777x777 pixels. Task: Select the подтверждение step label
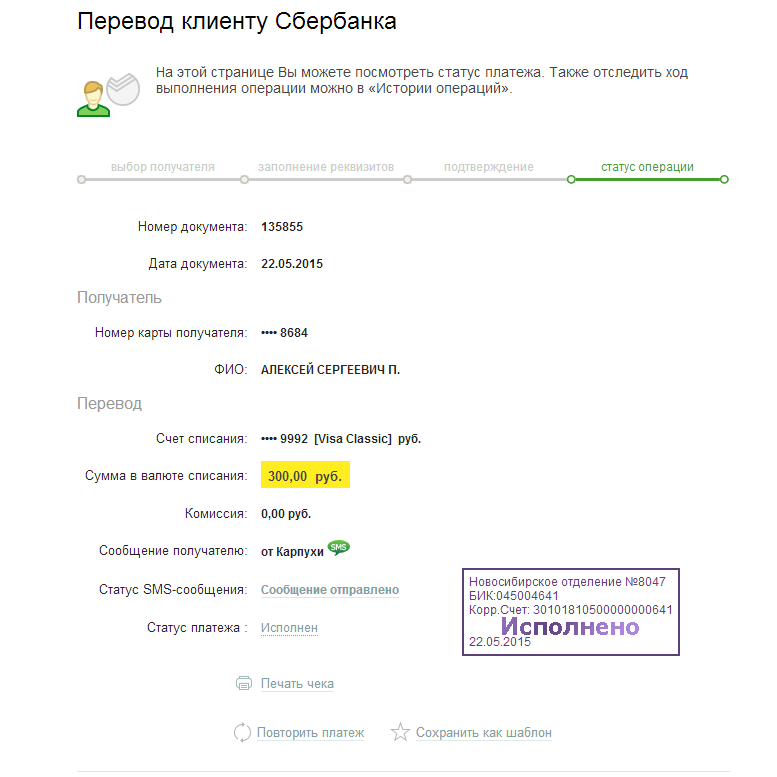pos(488,167)
